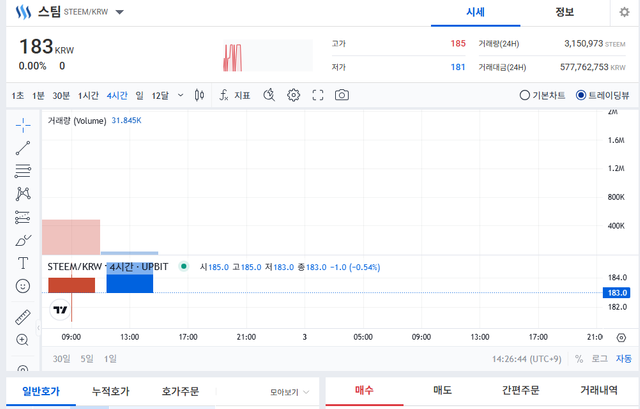
Task: Expand the STEEM/KRW market selector arrow
Action: (120, 12)
